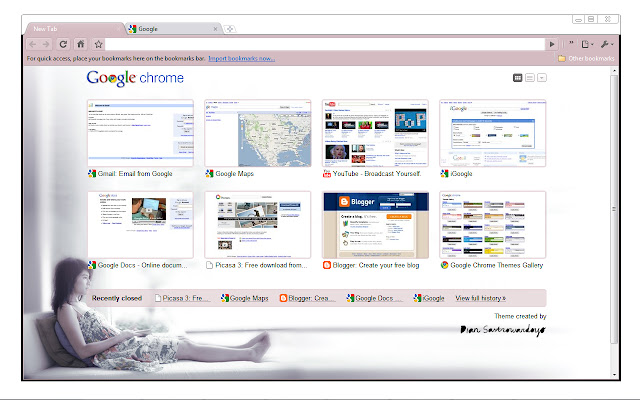Image resolution: width=640 pixels, height=400 pixels.
Task: Click the Google Docs title under thumbnail
Action: (x=142, y=265)
